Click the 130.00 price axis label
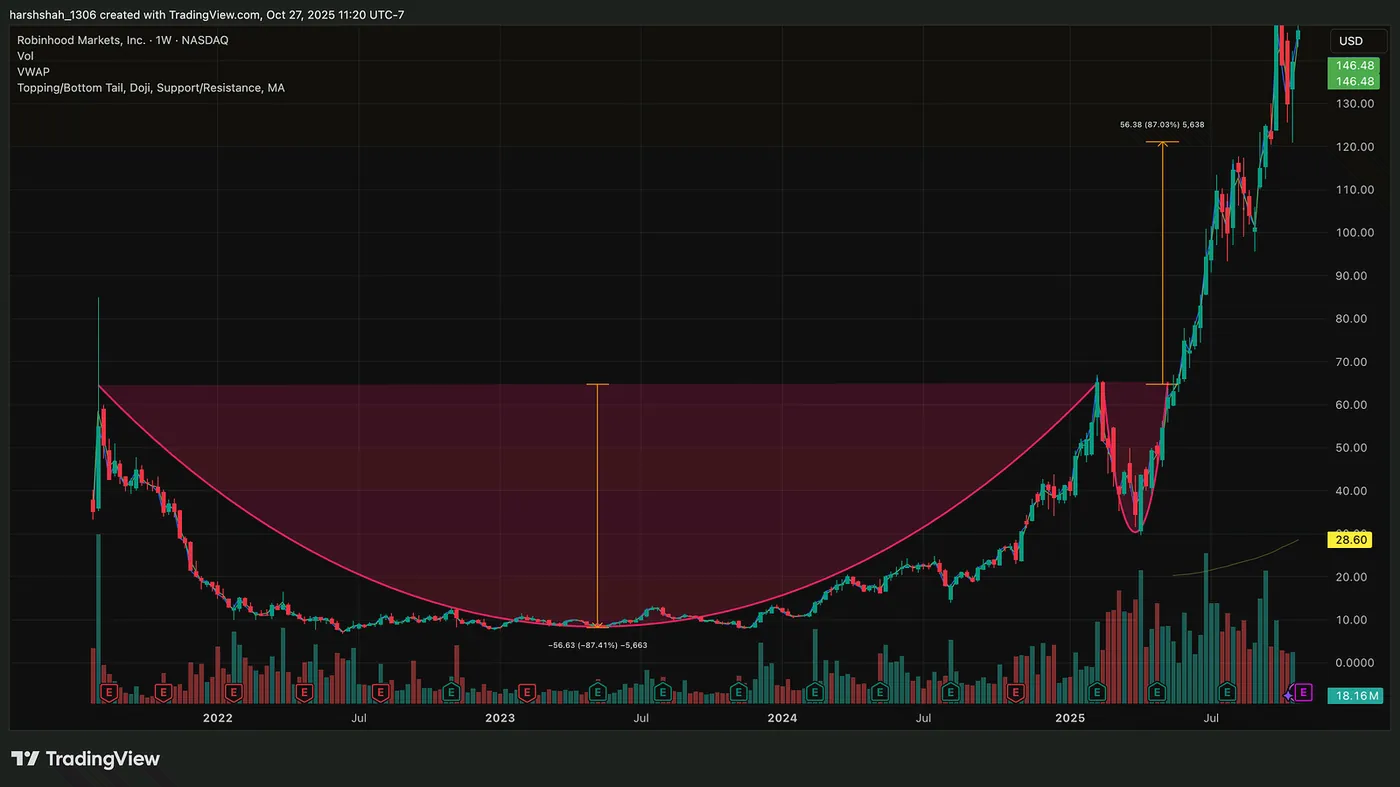 click(1354, 104)
